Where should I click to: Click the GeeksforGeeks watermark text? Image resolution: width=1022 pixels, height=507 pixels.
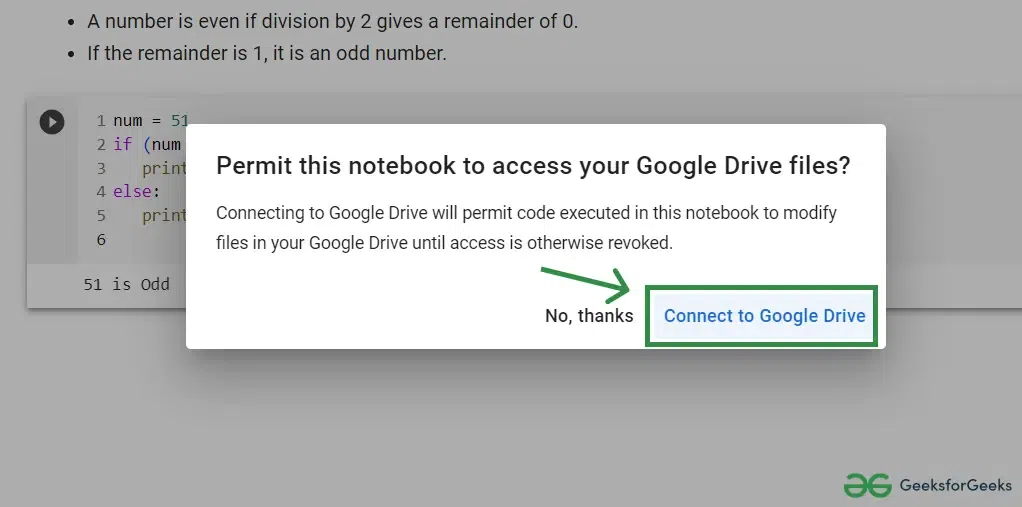tap(956, 485)
